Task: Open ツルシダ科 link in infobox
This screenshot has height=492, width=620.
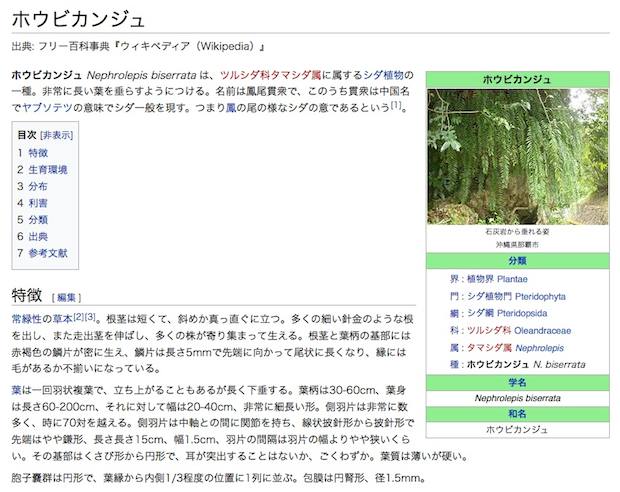Action: pyautogui.click(x=489, y=331)
